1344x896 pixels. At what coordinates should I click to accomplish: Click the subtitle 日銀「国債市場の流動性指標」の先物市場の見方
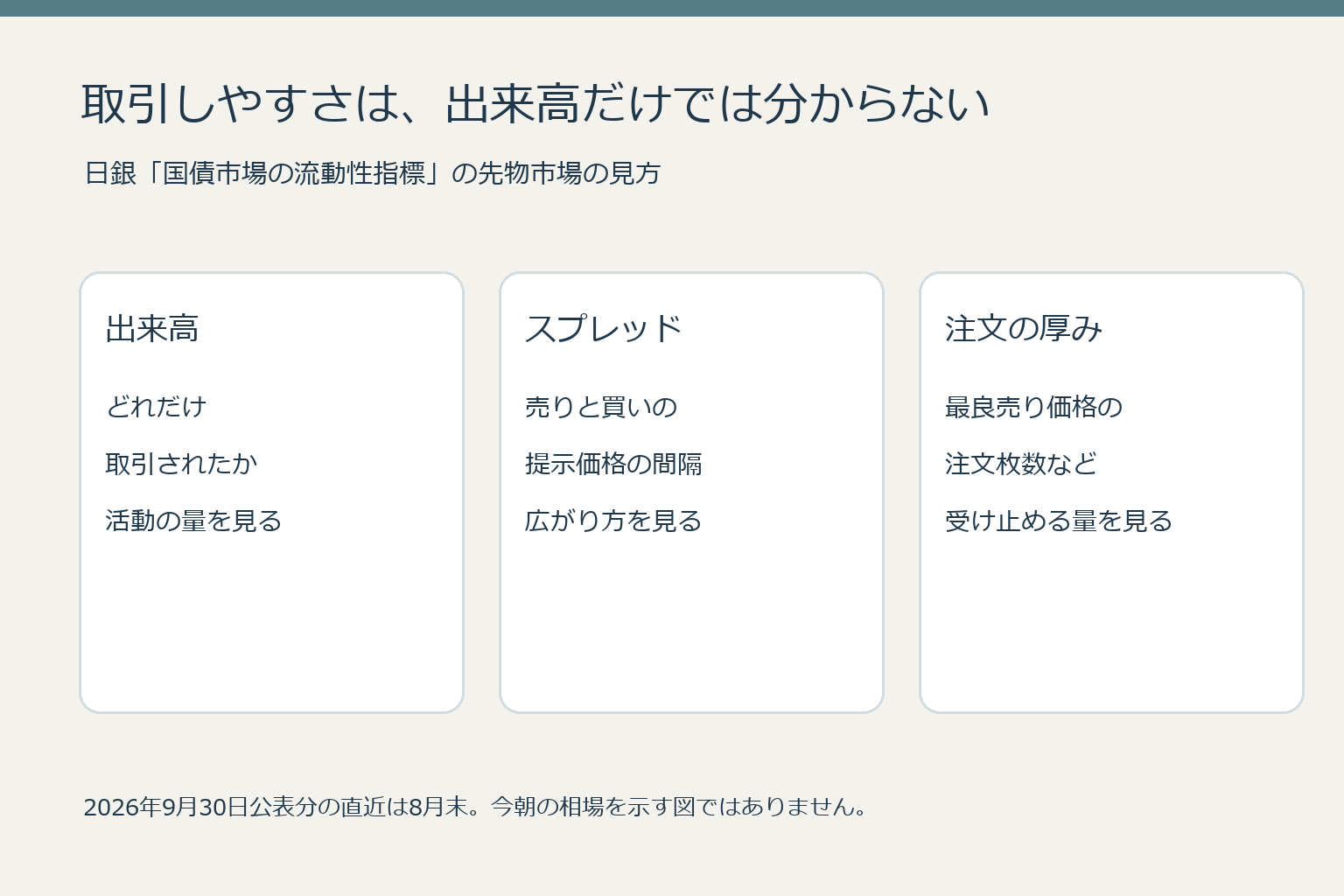[x=373, y=173]
